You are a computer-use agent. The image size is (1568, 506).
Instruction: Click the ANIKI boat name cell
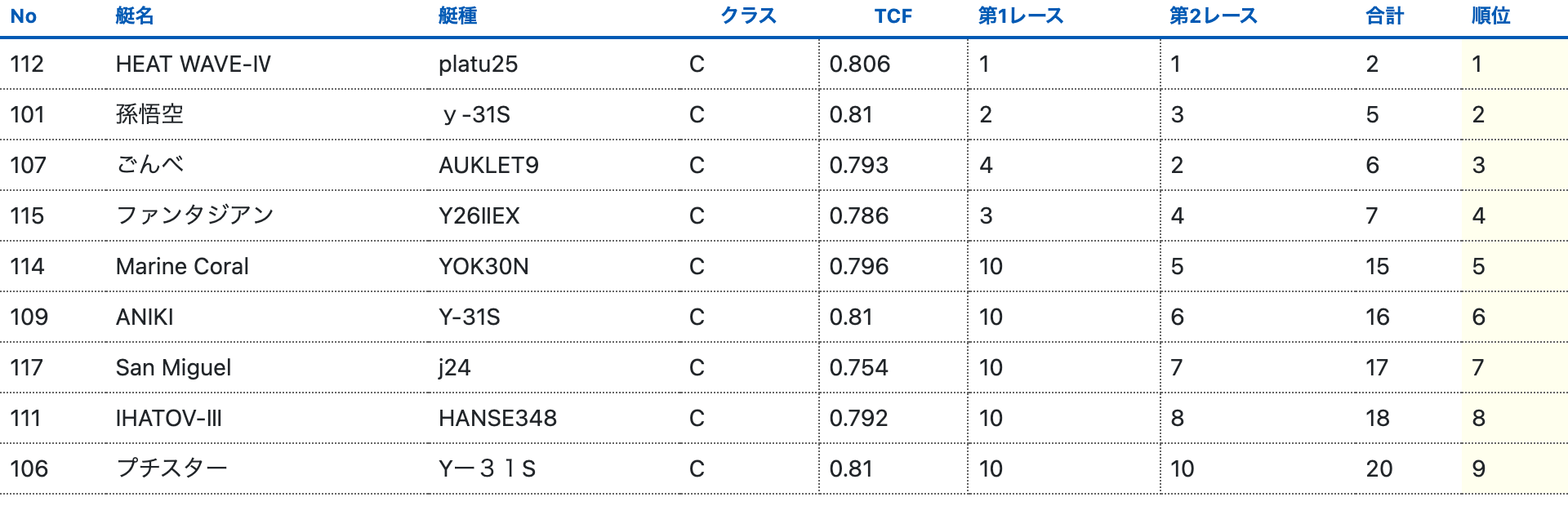click(145, 317)
